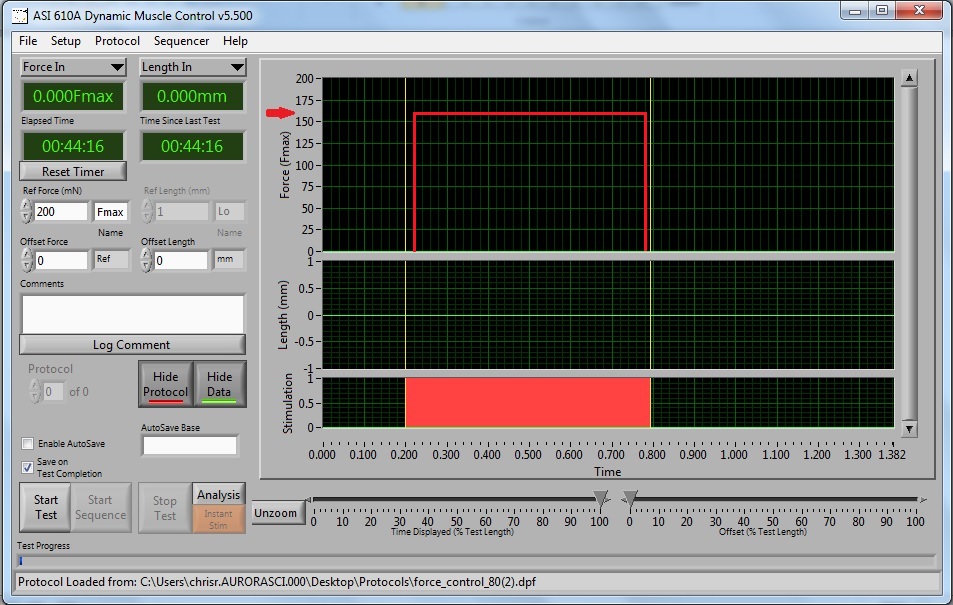Click the Ref Force value field
The image size is (953, 605).
[61, 212]
